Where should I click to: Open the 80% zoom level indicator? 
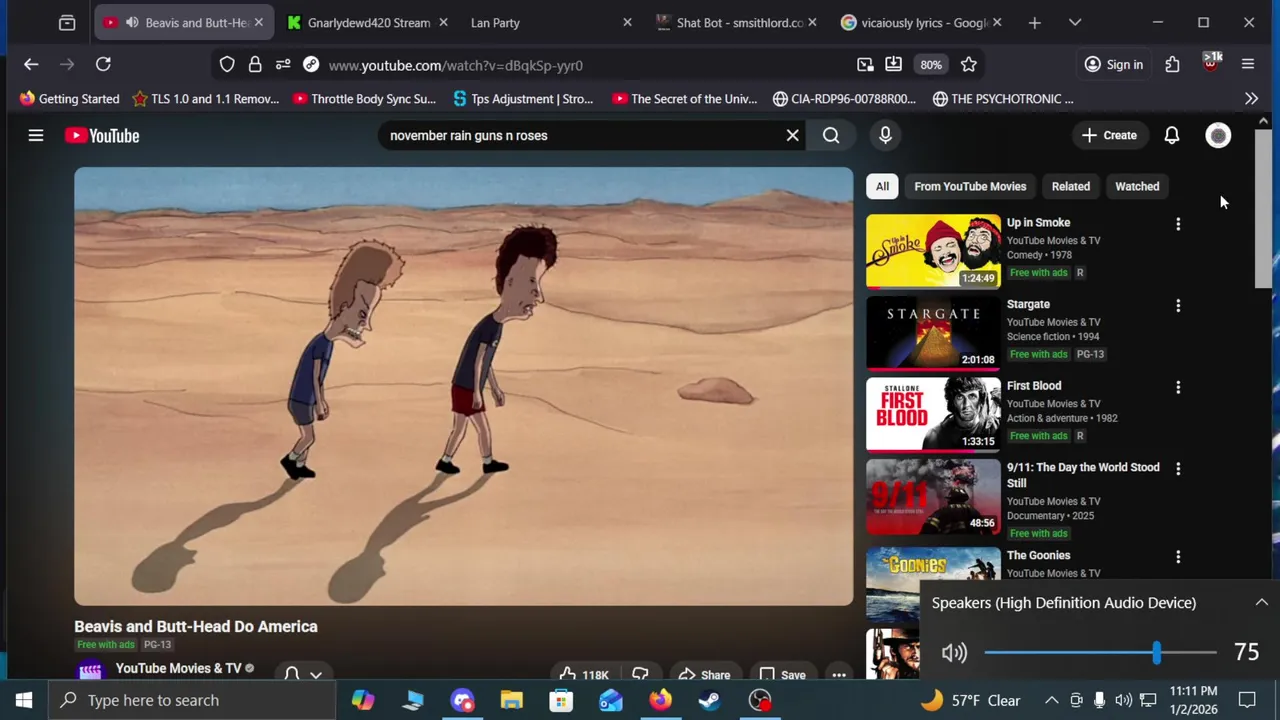[x=931, y=64]
